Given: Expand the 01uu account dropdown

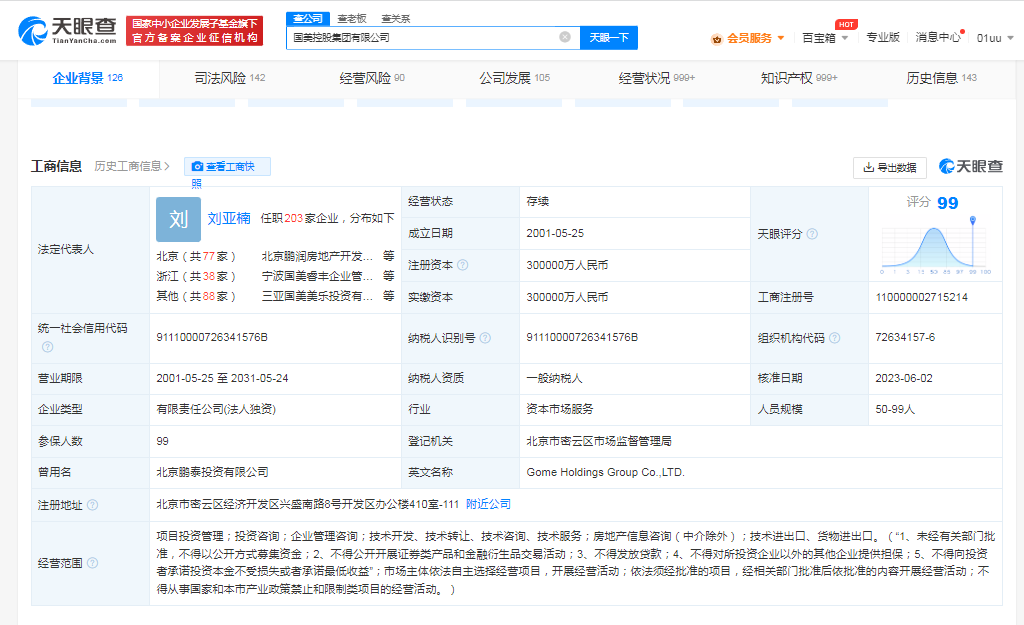Looking at the screenshot, I should (995, 38).
